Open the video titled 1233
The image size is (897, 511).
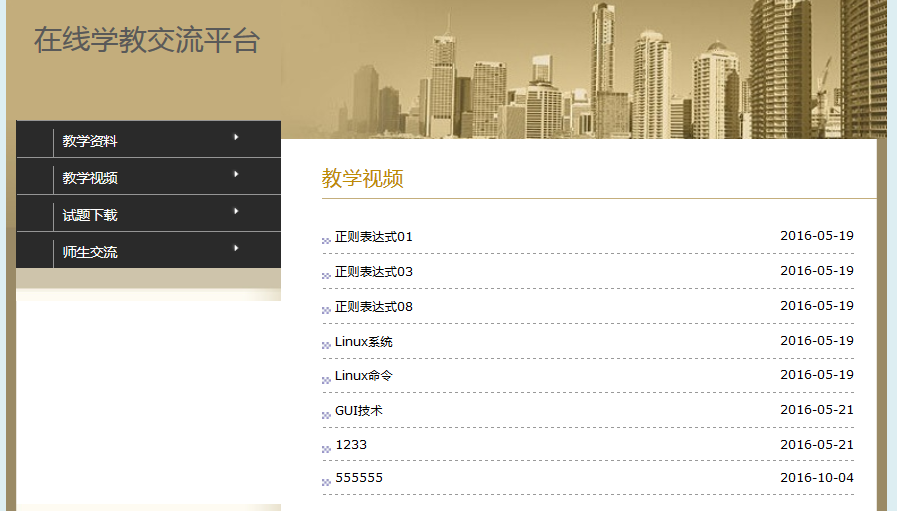coord(351,445)
